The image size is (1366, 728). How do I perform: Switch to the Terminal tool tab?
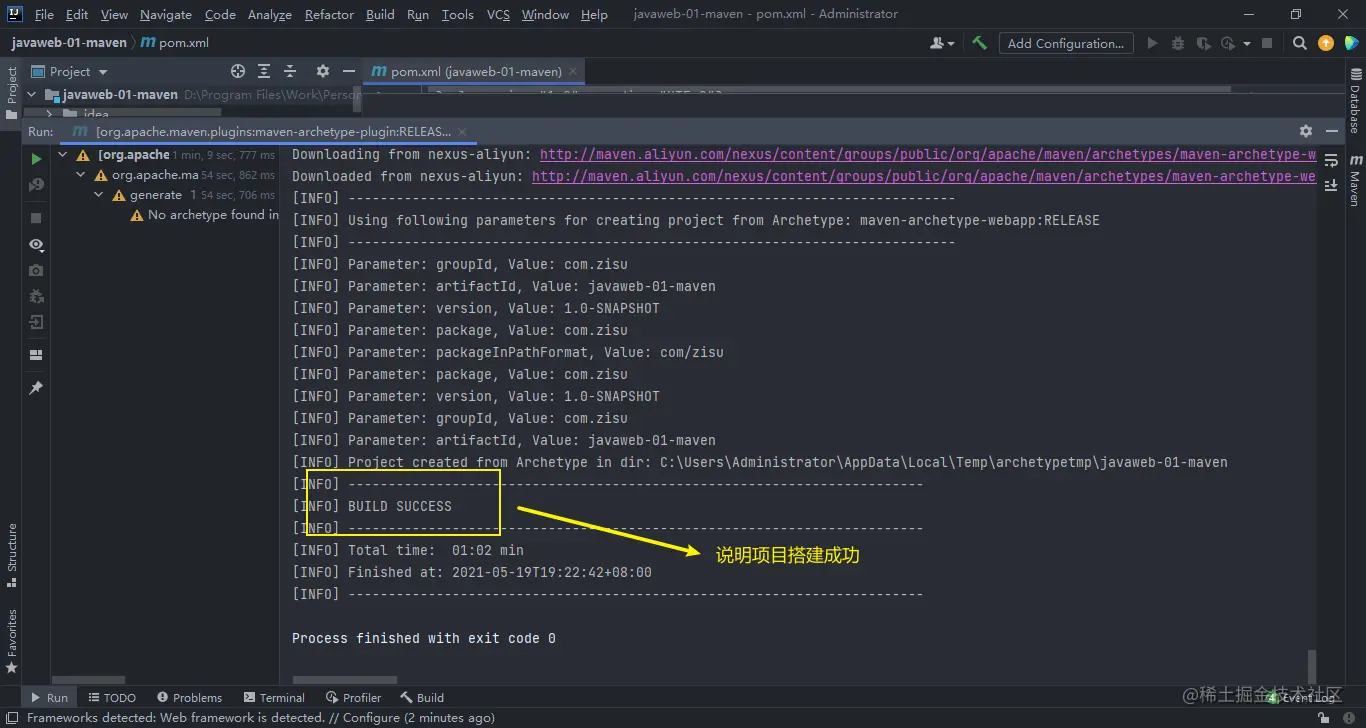[x=274, y=697]
